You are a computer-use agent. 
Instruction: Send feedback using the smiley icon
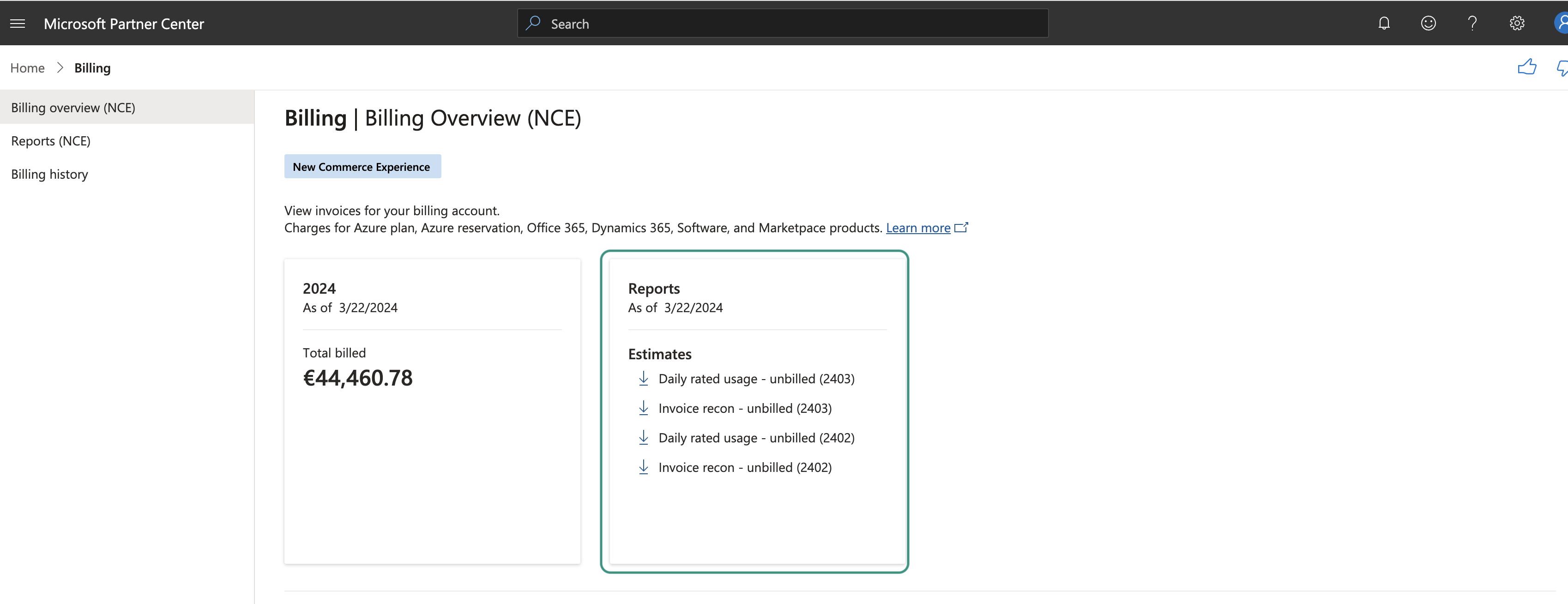(x=1428, y=23)
